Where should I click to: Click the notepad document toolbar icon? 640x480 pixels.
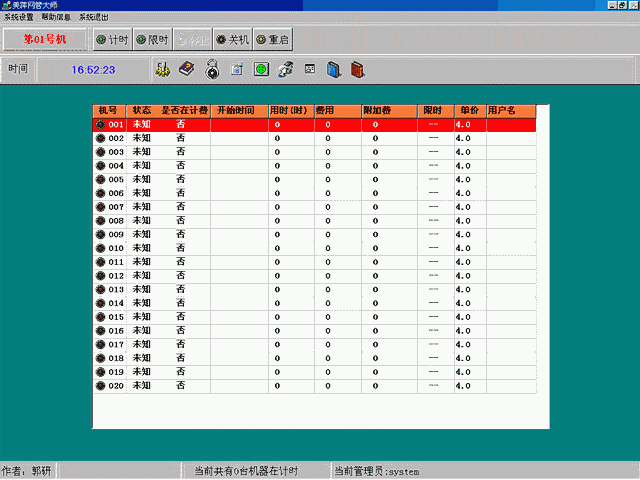237,70
